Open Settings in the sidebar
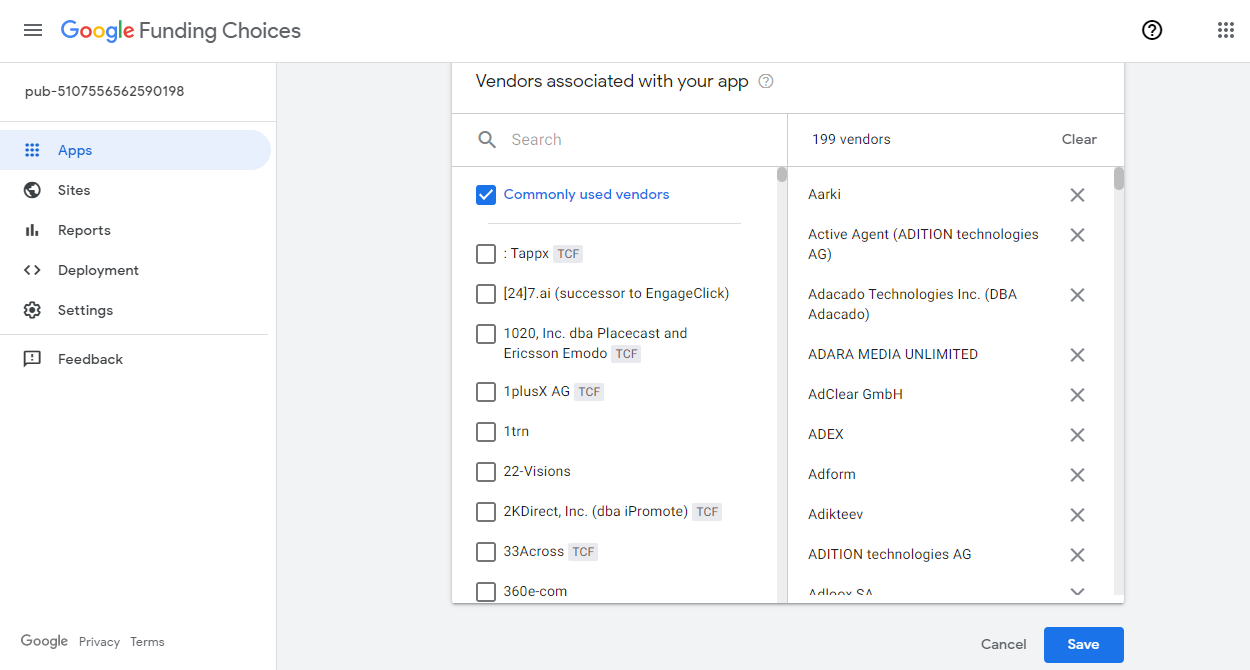This screenshot has width=1250, height=670. (x=135, y=310)
